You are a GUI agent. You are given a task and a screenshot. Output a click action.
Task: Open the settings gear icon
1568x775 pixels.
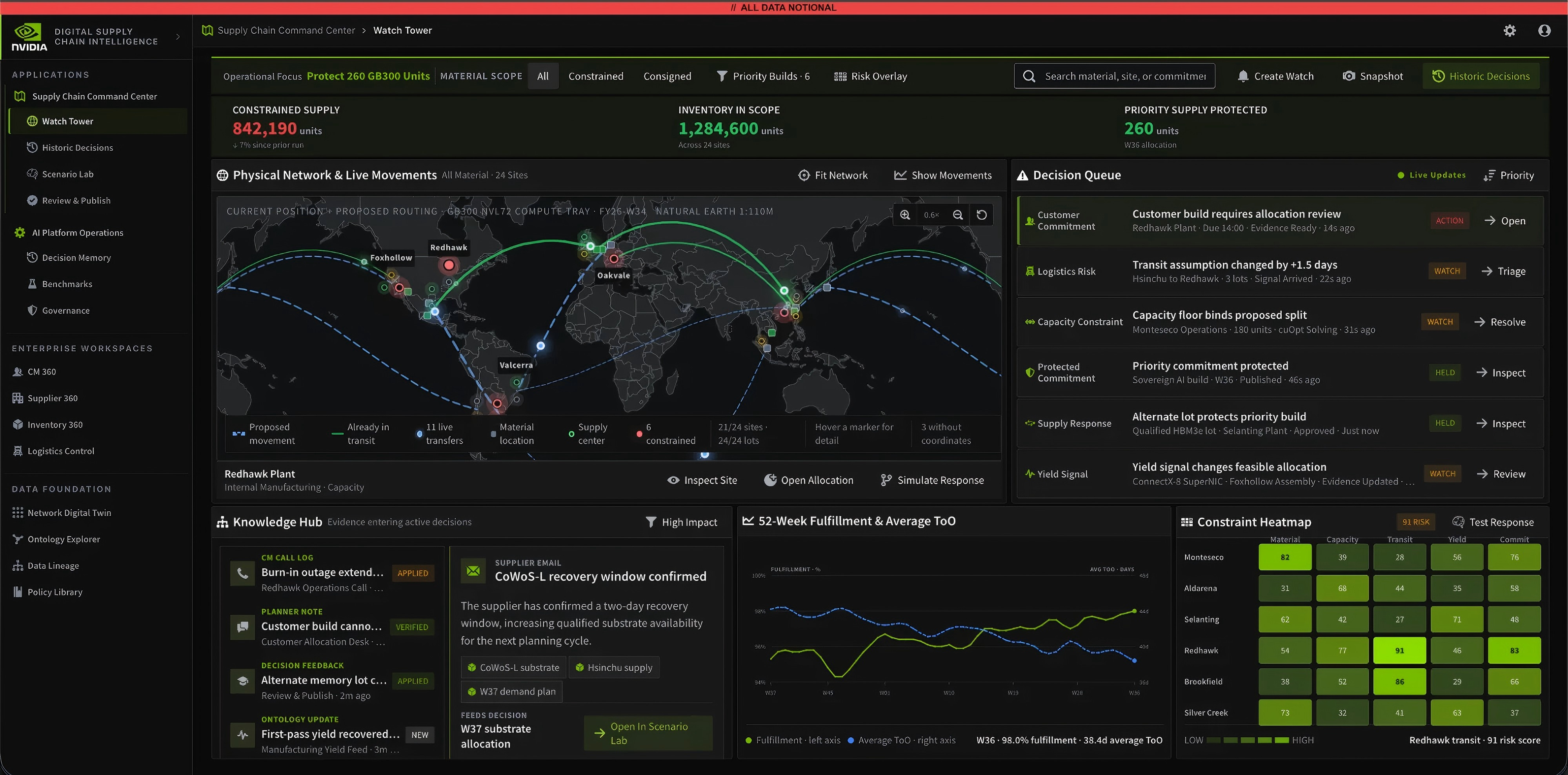pyautogui.click(x=1510, y=31)
